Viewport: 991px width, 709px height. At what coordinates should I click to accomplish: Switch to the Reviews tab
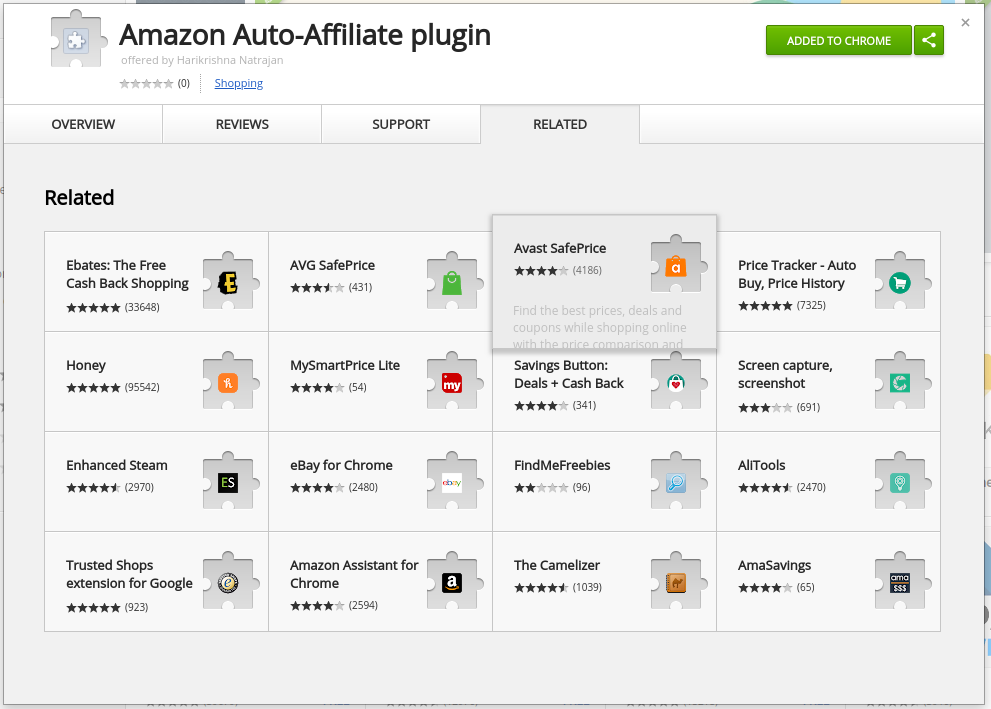click(x=242, y=124)
